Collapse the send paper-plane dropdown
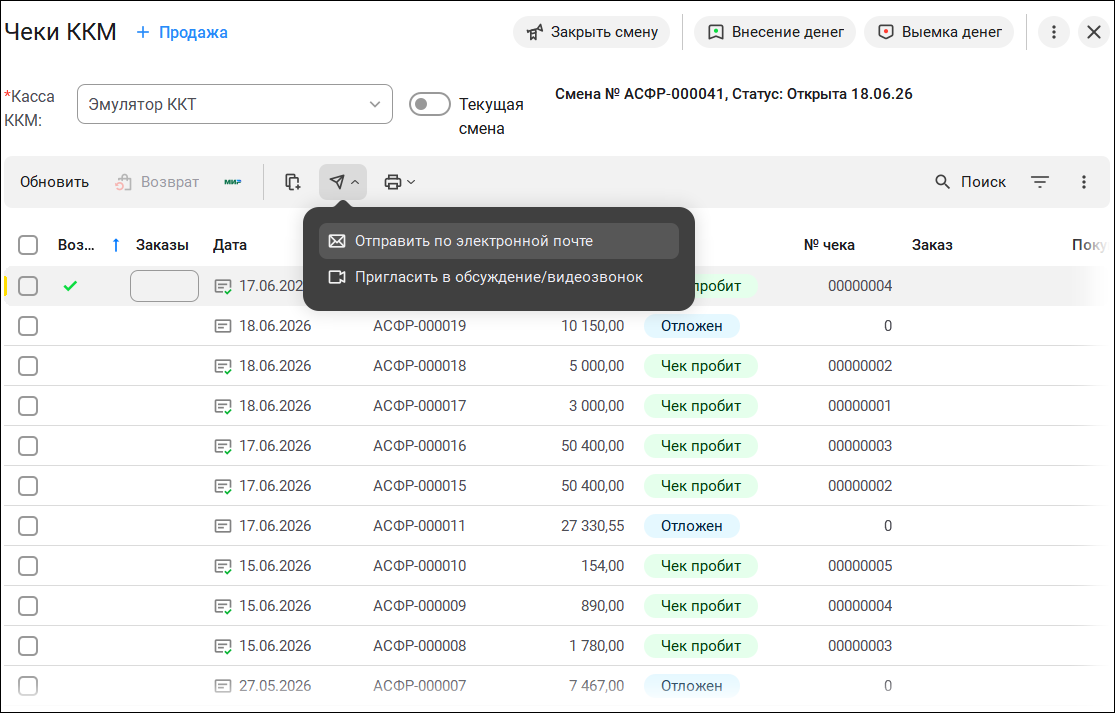This screenshot has width=1115, height=713. [343, 182]
